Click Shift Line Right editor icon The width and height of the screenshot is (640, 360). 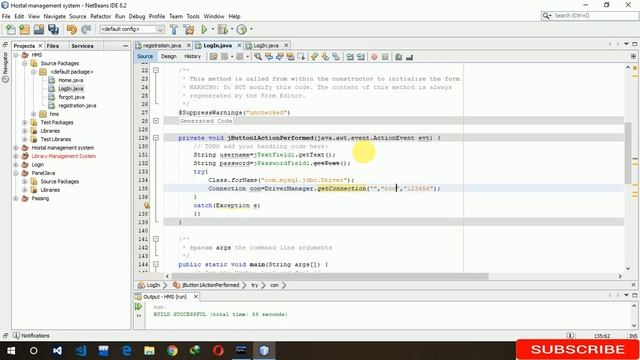(x=360, y=57)
